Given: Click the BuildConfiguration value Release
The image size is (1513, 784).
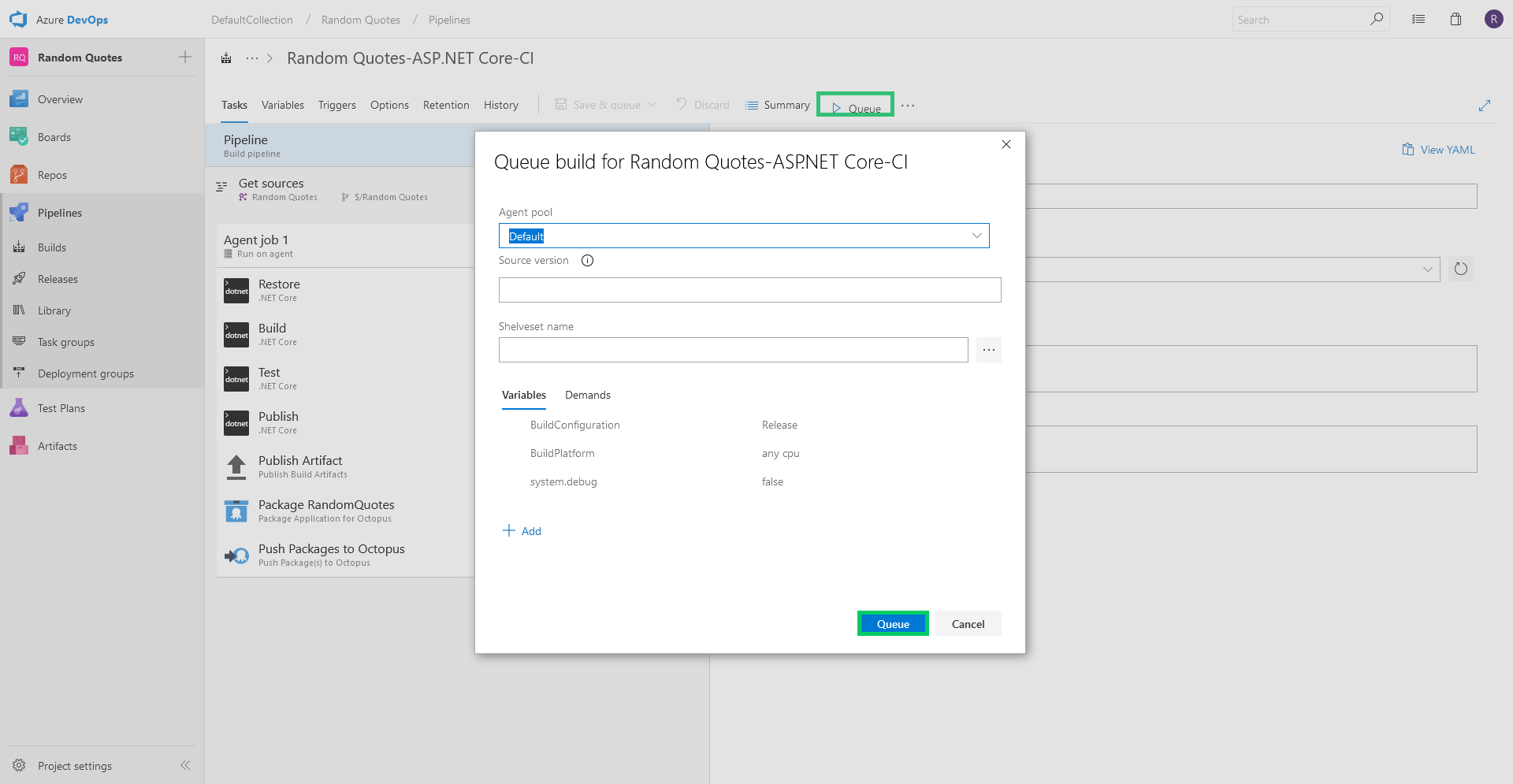Looking at the screenshot, I should click(x=779, y=425).
